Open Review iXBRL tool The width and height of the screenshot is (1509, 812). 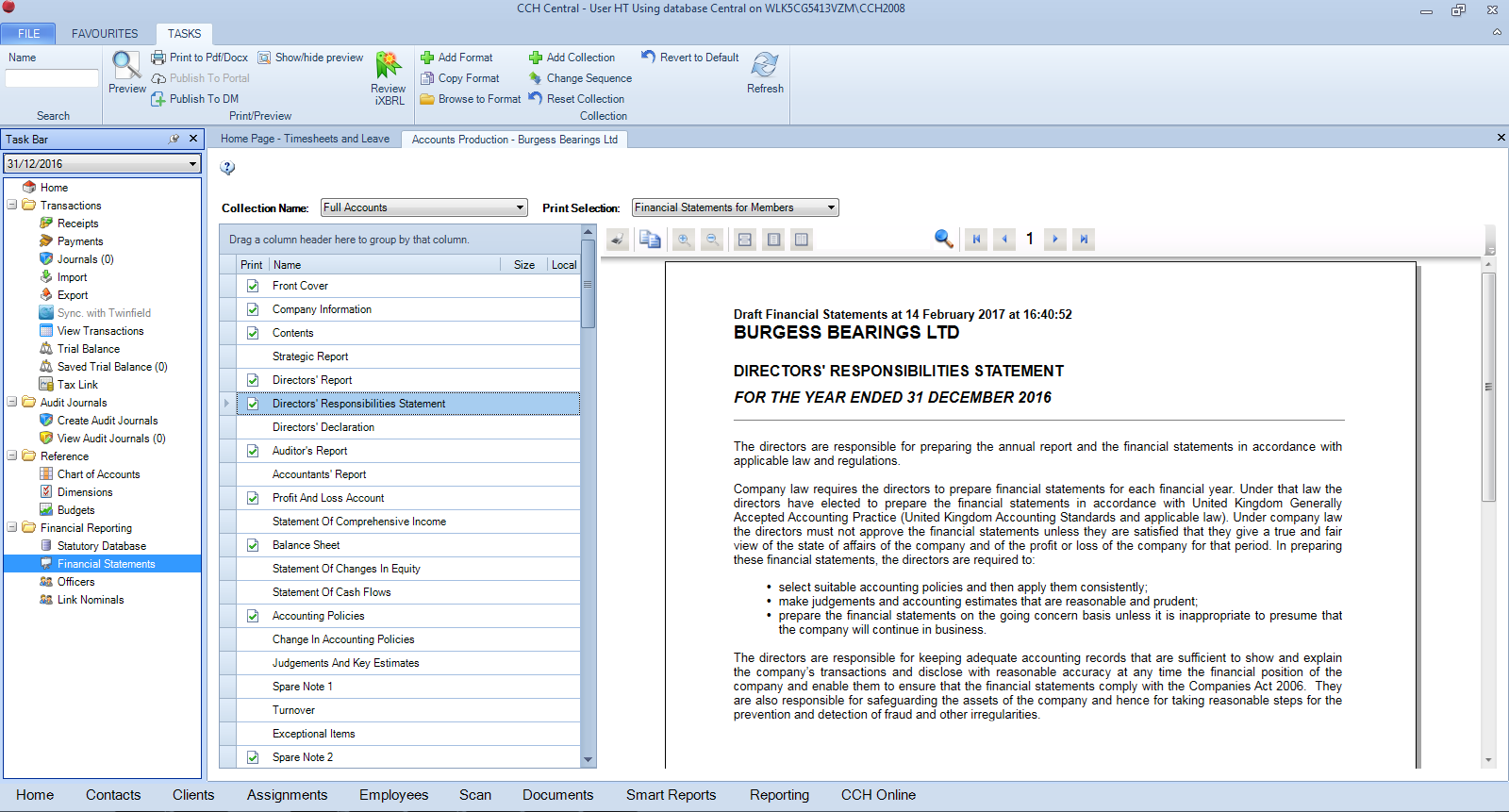[x=388, y=66]
